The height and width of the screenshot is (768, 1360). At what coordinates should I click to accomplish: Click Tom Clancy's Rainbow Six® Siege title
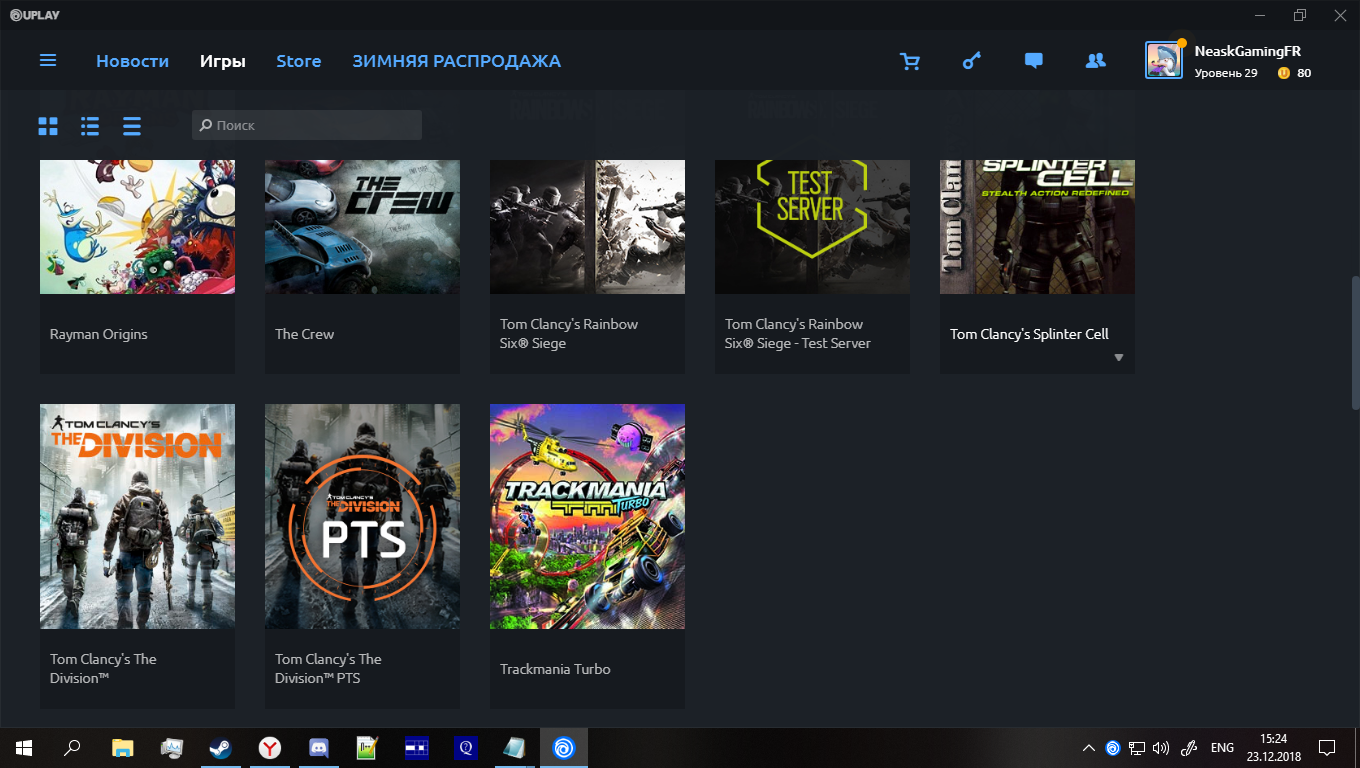569,334
